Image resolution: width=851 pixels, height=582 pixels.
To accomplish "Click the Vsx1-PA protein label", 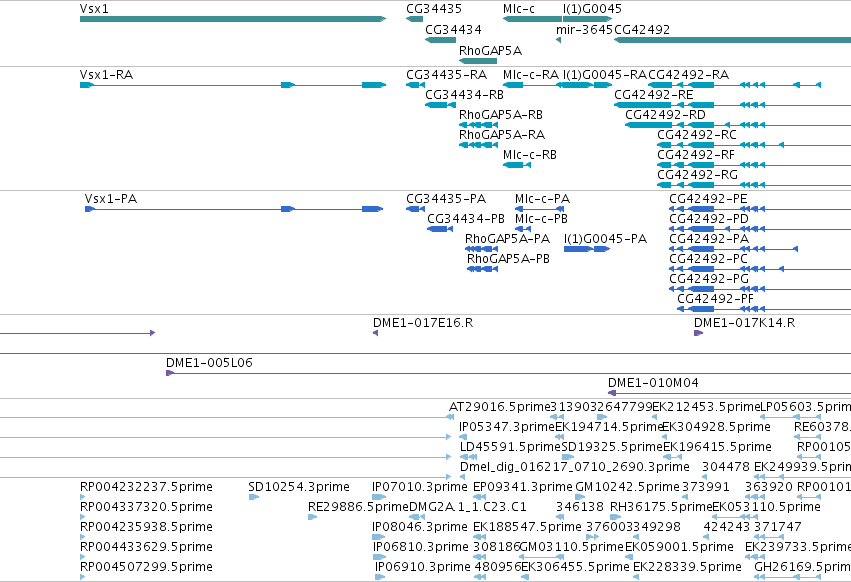I will point(111,199).
